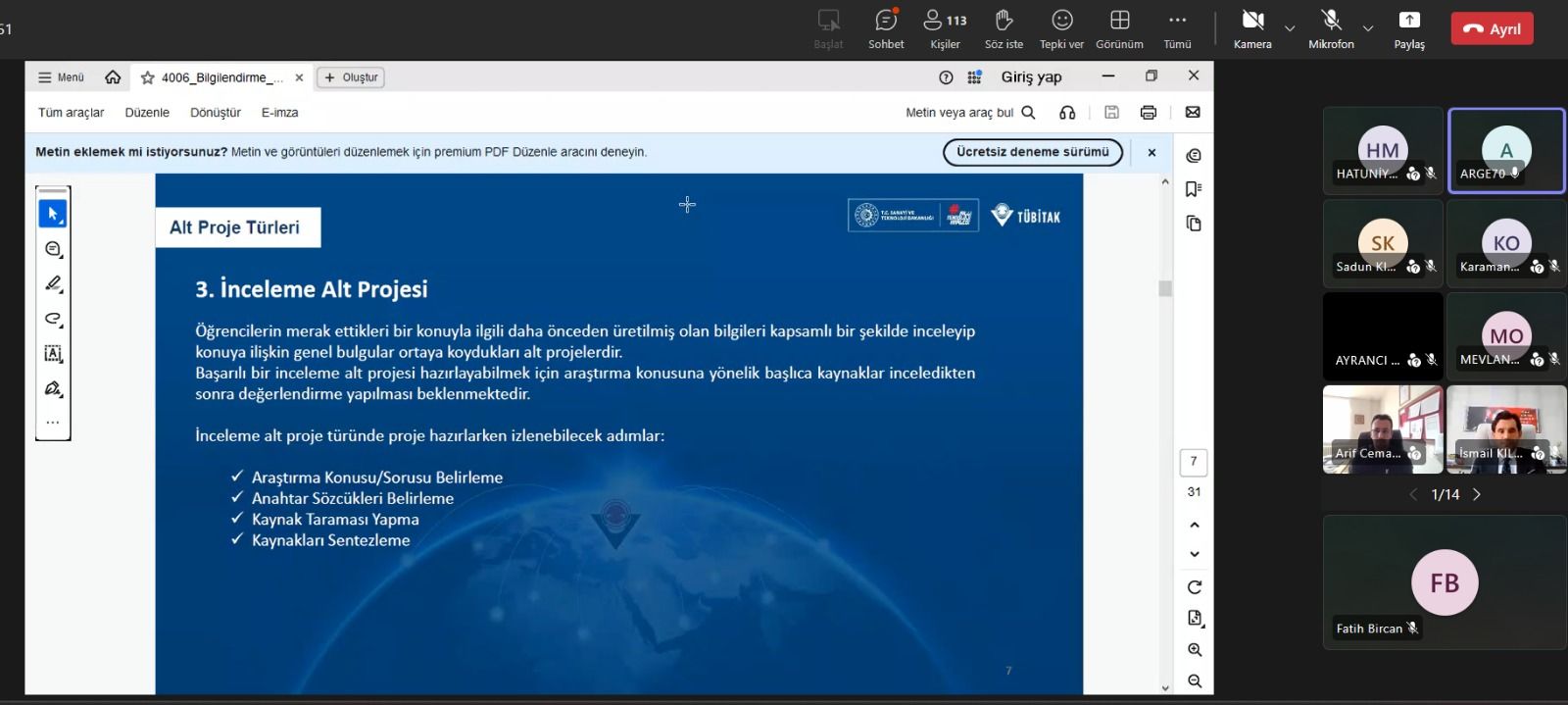This screenshot has width=1568, height=705.
Task: Rotate the page view icon
Action: click(x=1194, y=587)
